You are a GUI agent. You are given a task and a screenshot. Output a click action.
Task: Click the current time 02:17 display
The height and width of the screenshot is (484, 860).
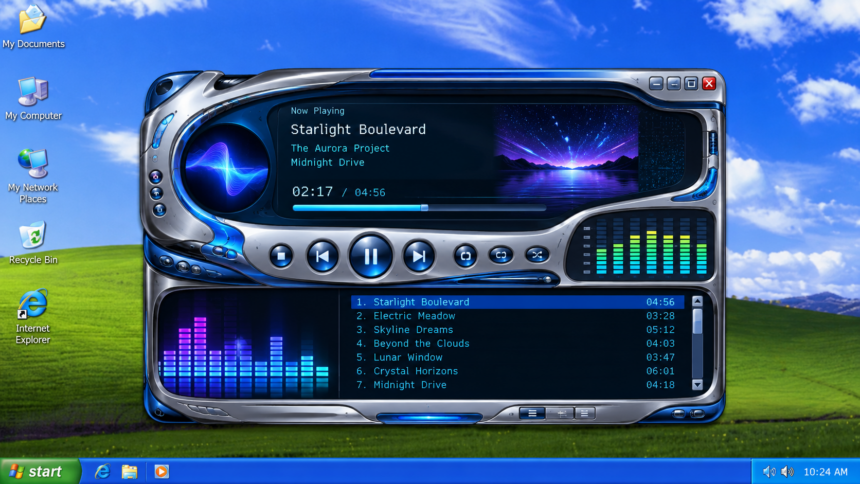(x=312, y=192)
